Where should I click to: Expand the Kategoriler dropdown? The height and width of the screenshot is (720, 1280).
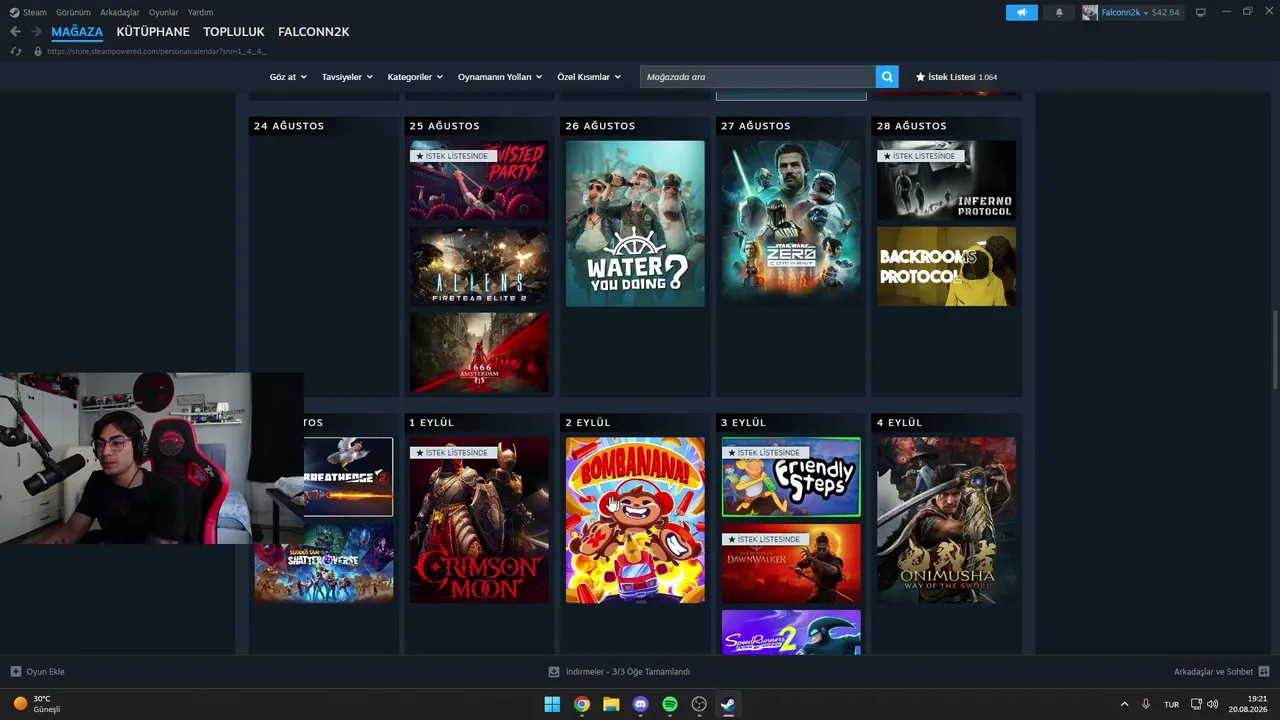(x=415, y=77)
